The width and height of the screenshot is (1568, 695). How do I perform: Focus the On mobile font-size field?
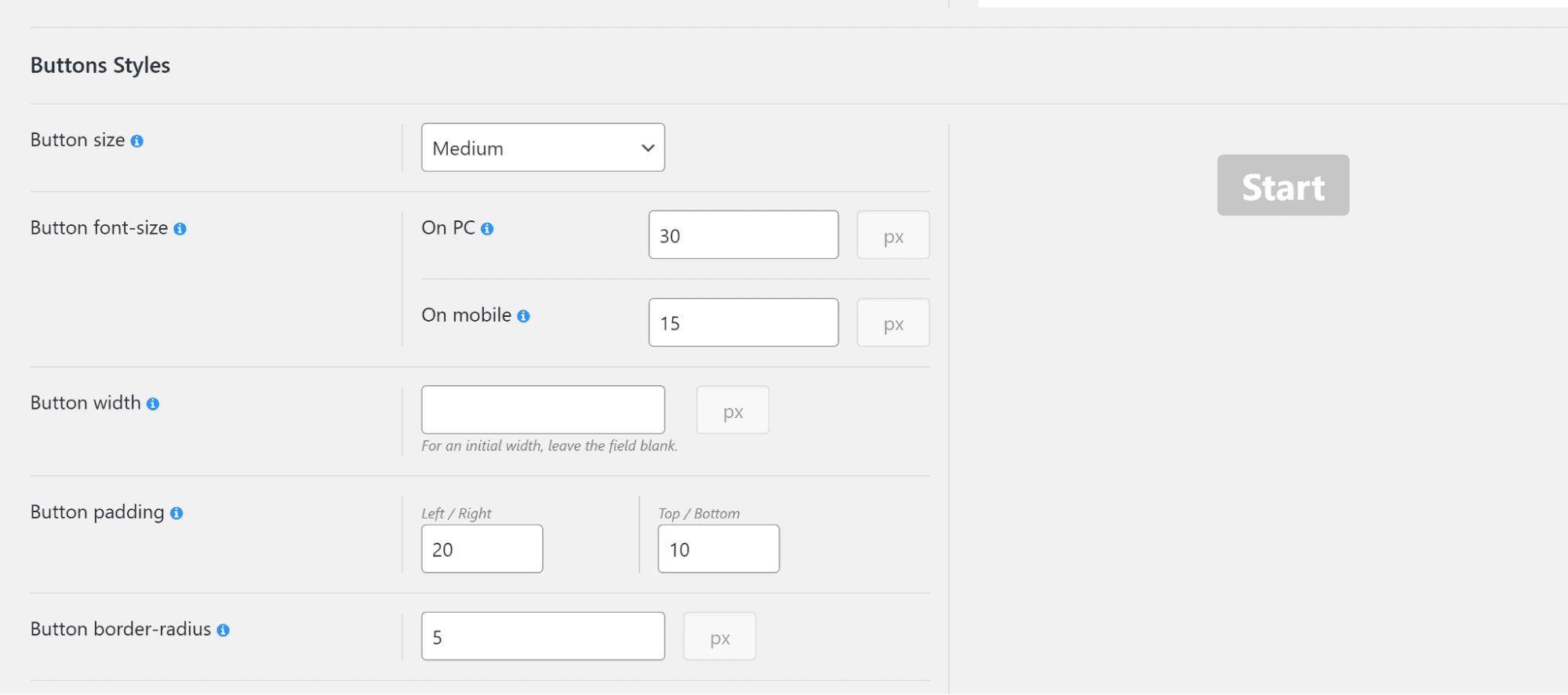coord(743,322)
